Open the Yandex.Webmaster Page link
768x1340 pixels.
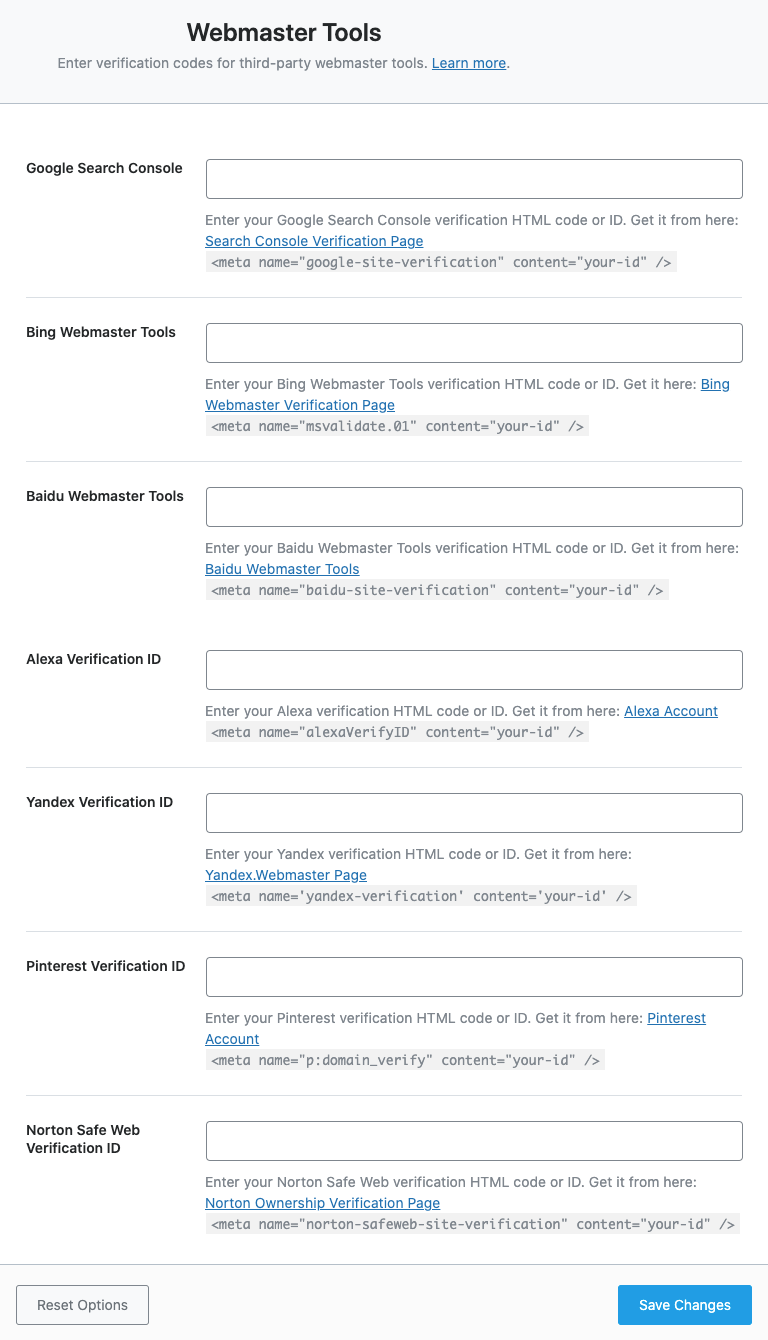tap(286, 875)
